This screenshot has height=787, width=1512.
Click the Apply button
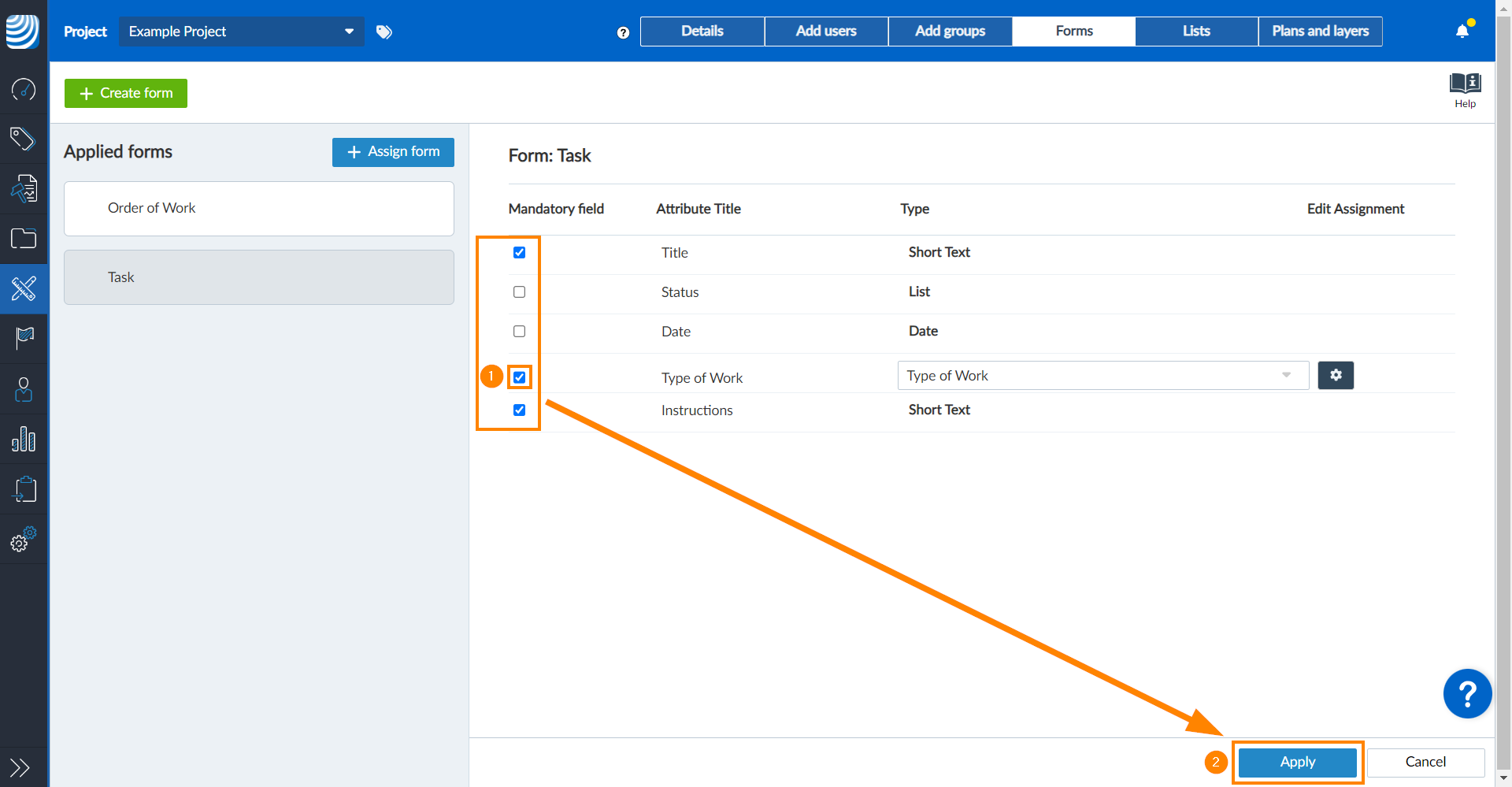coord(1297,762)
